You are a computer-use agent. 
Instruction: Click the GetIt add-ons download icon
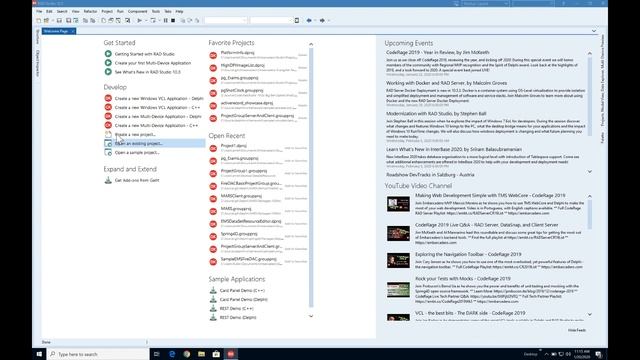tap(108, 180)
